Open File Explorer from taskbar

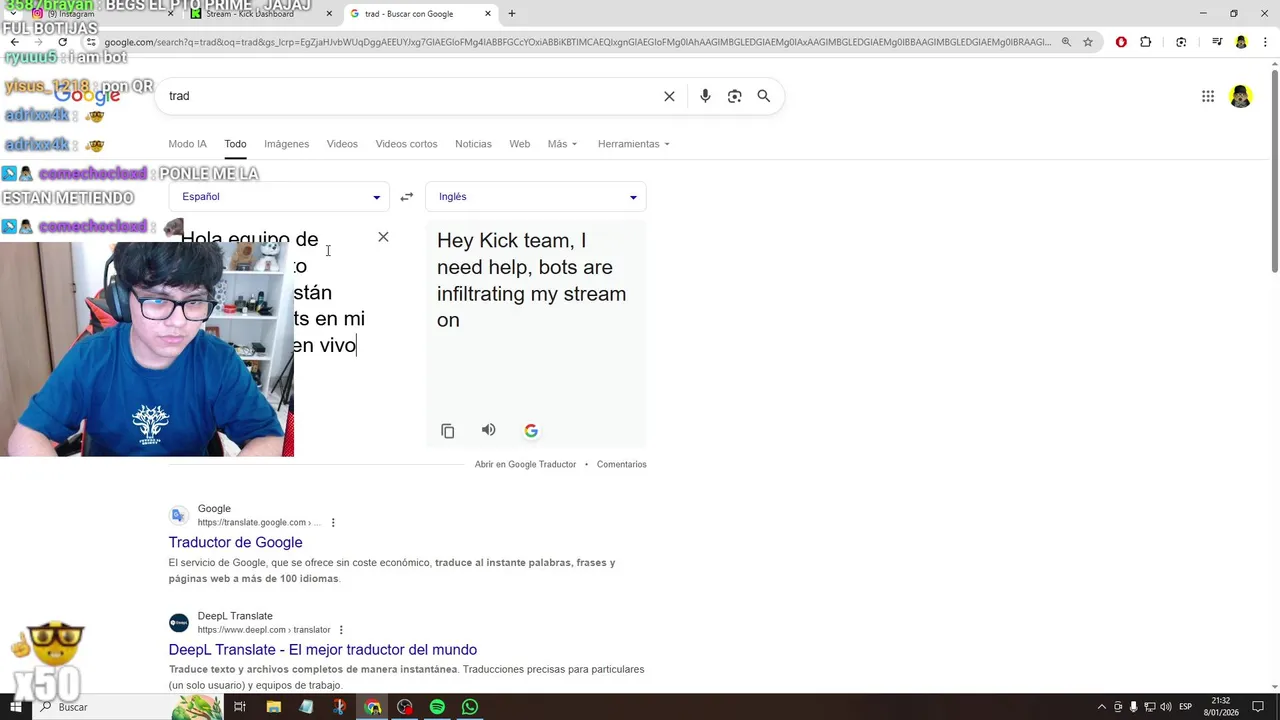click(x=274, y=707)
